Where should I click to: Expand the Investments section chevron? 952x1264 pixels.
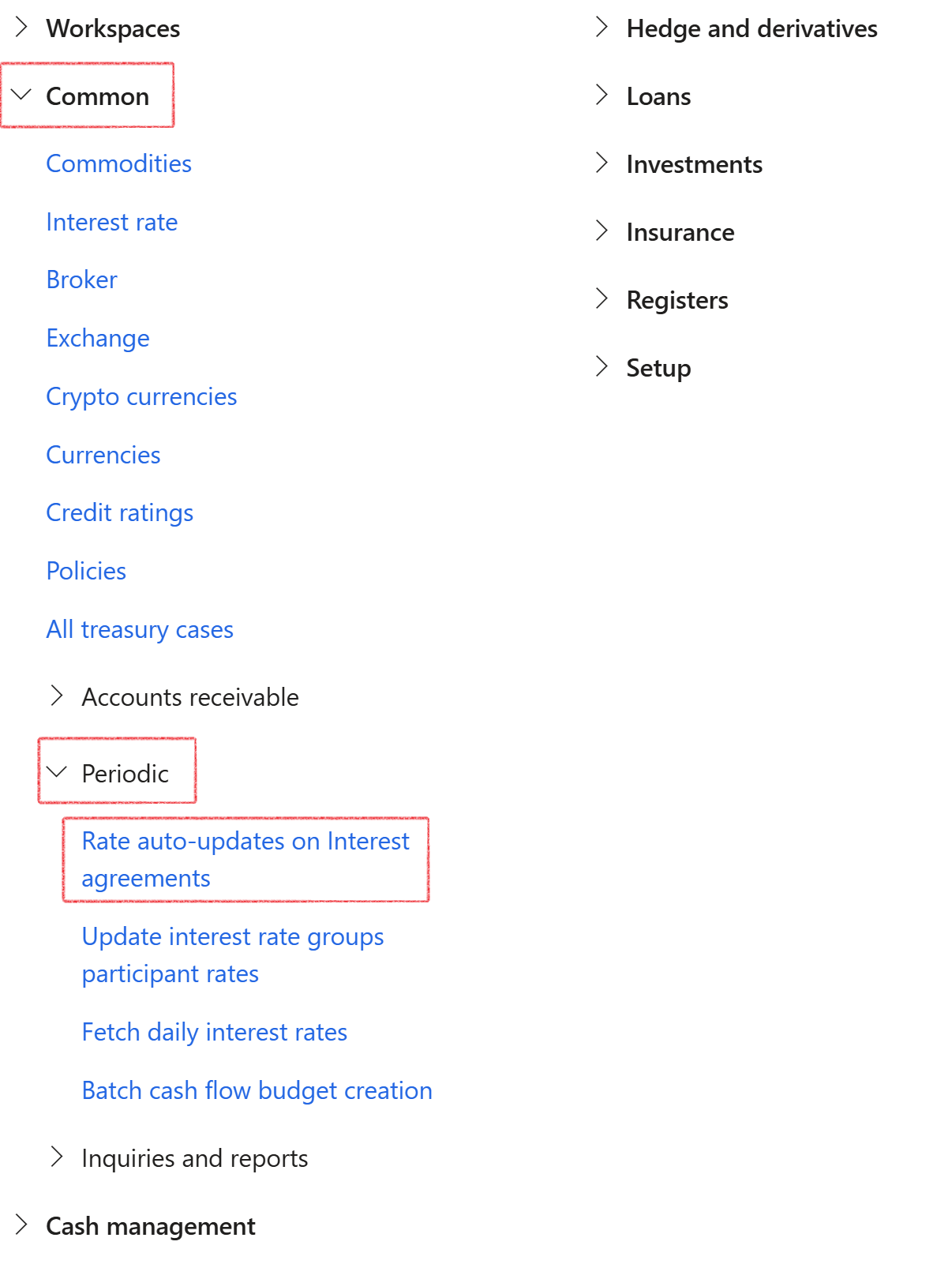click(x=602, y=163)
